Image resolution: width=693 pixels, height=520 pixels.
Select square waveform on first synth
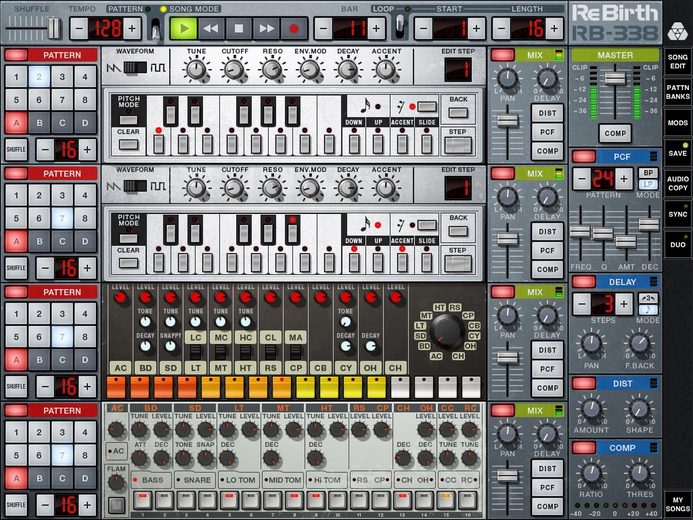(158, 68)
